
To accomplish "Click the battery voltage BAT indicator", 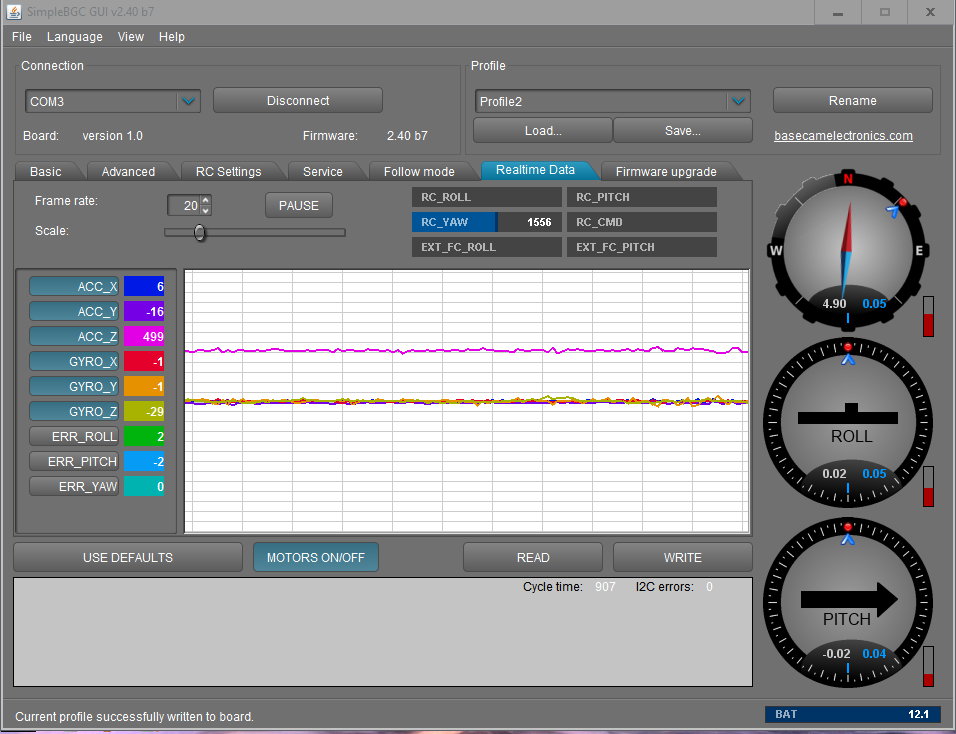I will 852,714.
